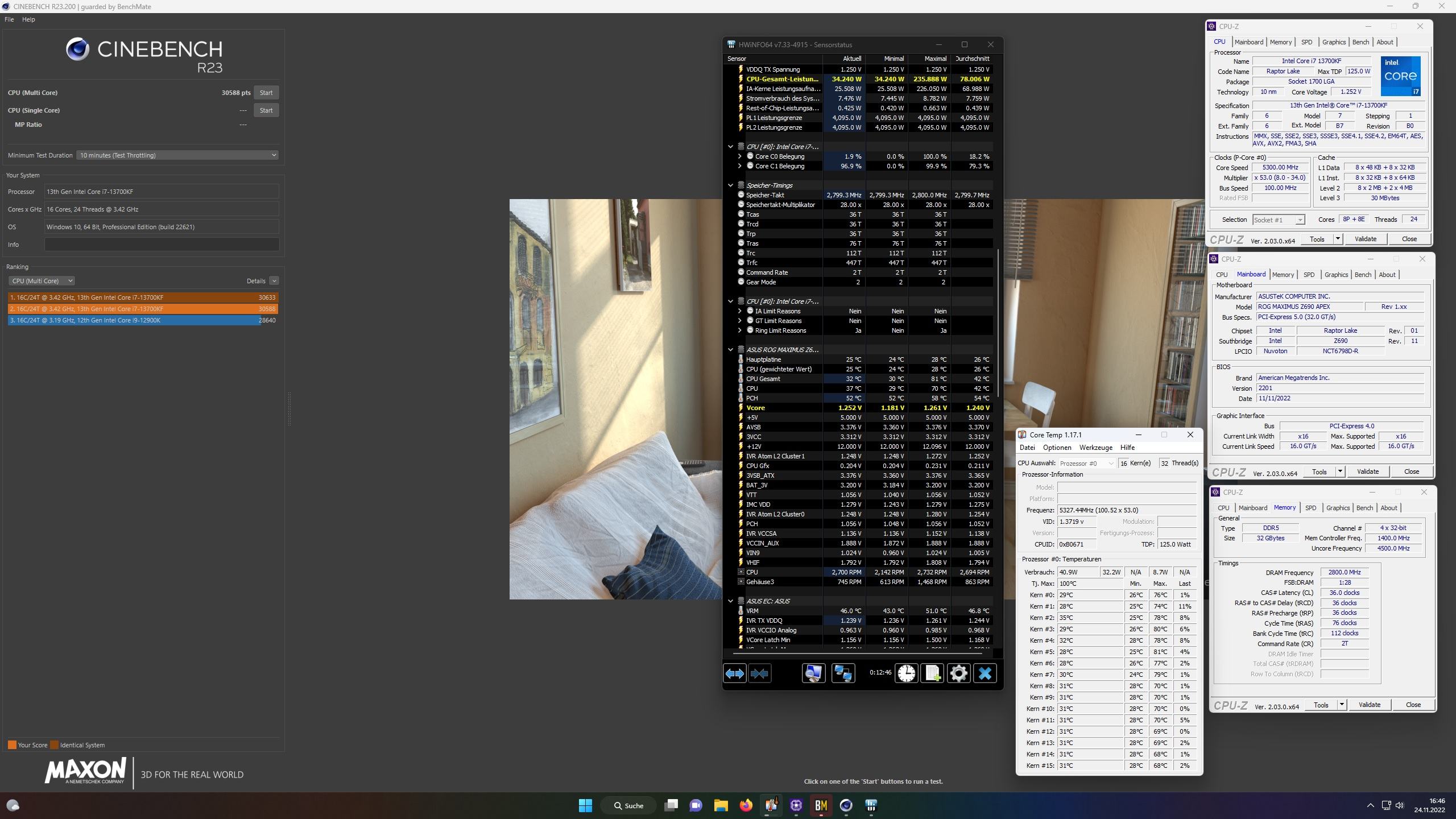This screenshot has height=819, width=1456.
Task: Click the Cinebench Info input field
Action: coord(162,245)
